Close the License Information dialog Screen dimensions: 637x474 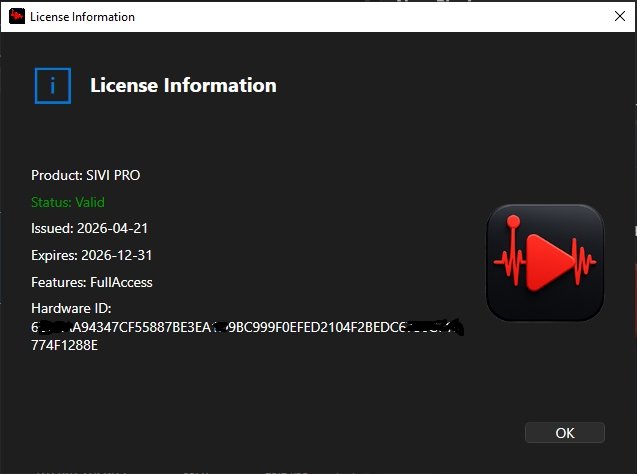620,16
